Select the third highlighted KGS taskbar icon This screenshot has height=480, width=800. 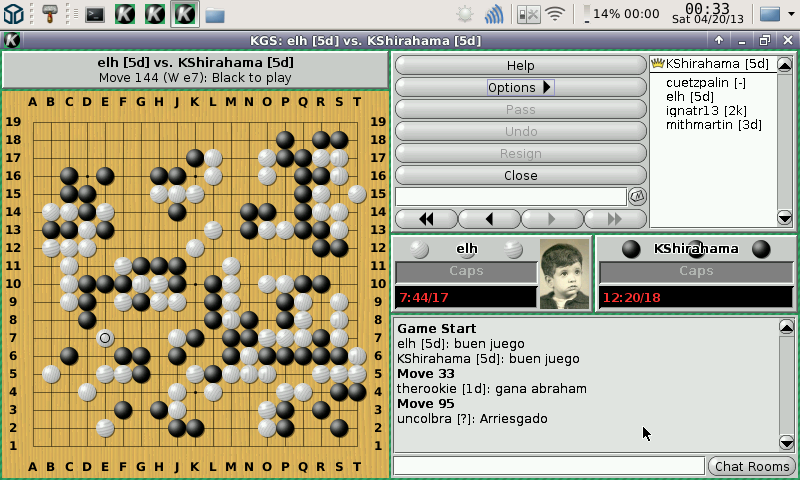pos(185,14)
